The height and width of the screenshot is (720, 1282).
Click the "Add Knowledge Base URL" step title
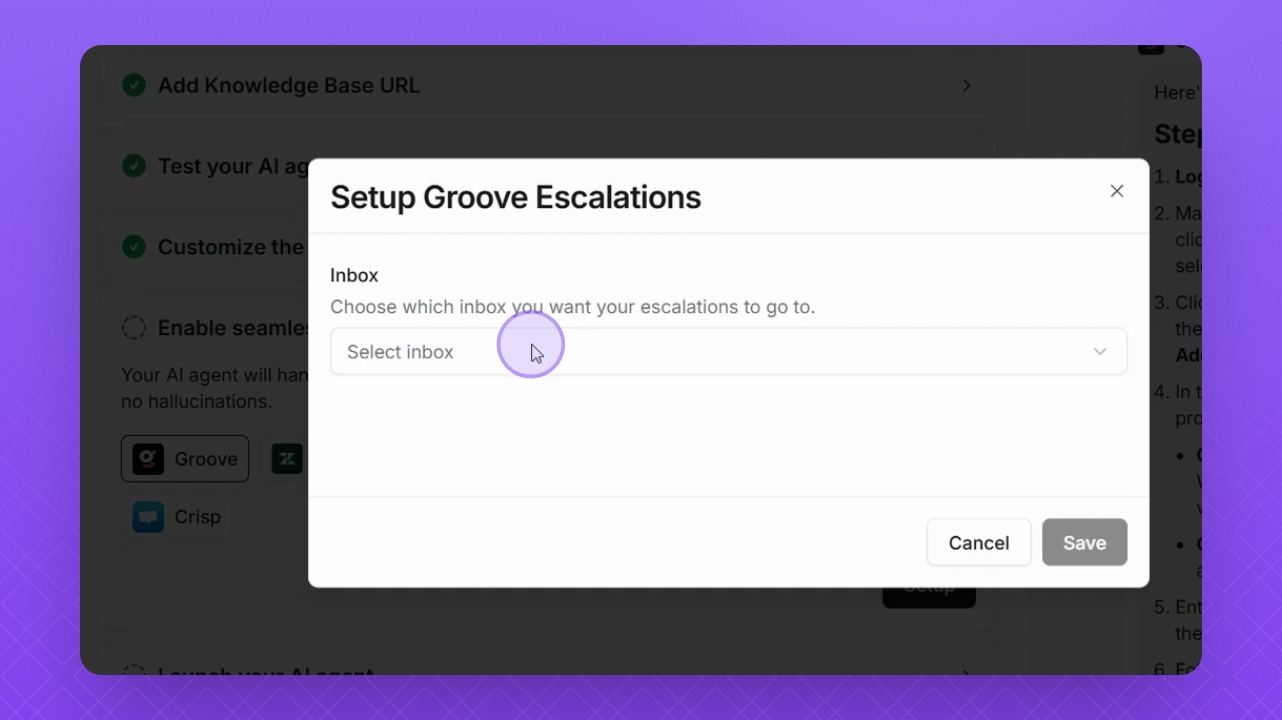pyautogui.click(x=289, y=86)
